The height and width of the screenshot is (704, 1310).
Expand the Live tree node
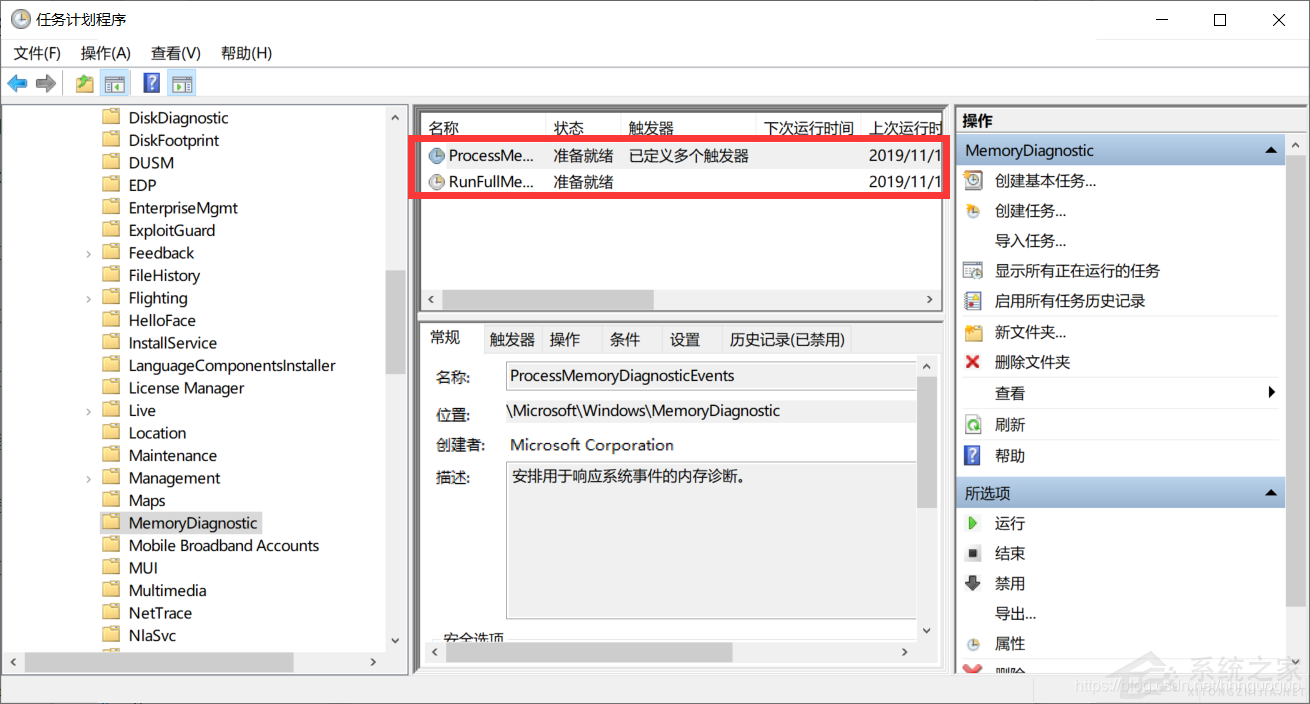[x=88, y=410]
